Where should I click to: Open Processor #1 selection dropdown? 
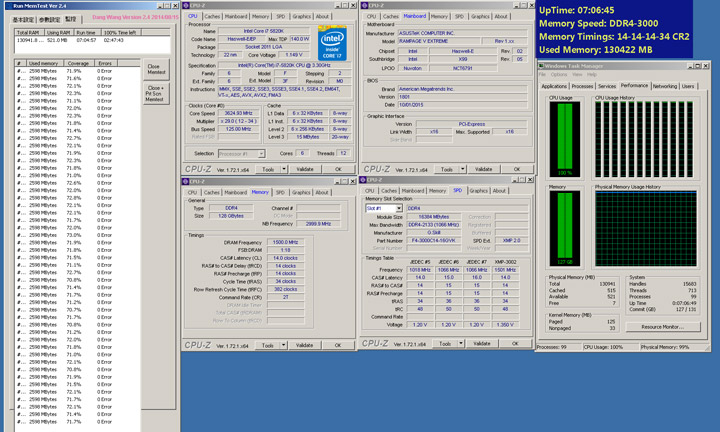coord(241,153)
